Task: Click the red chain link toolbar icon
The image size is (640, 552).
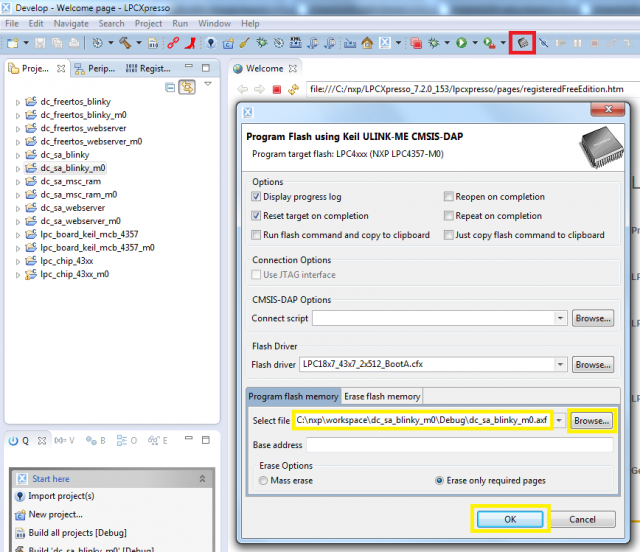Action: (x=173, y=43)
